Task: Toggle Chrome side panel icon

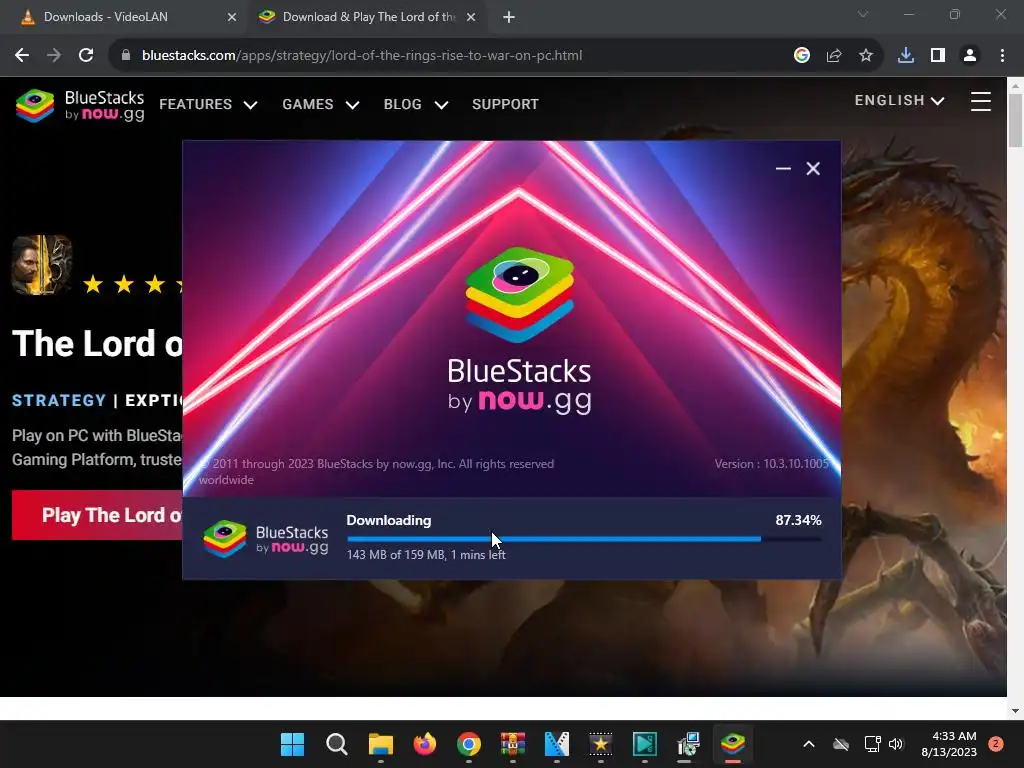Action: (938, 56)
